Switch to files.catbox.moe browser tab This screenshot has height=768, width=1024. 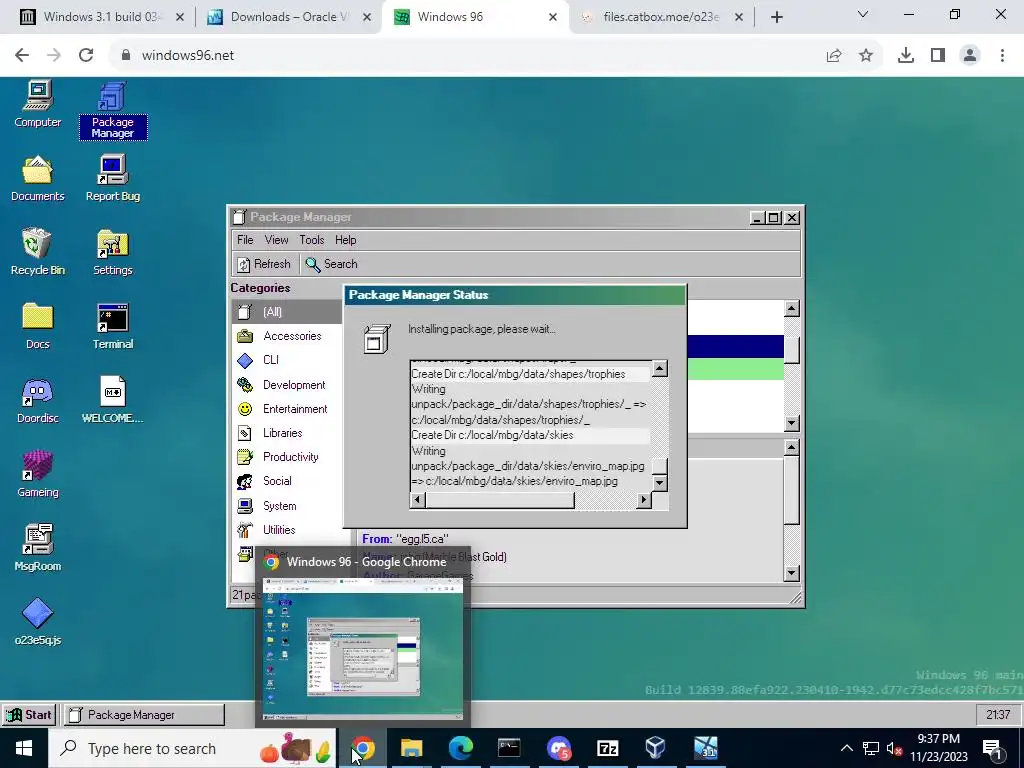point(661,17)
